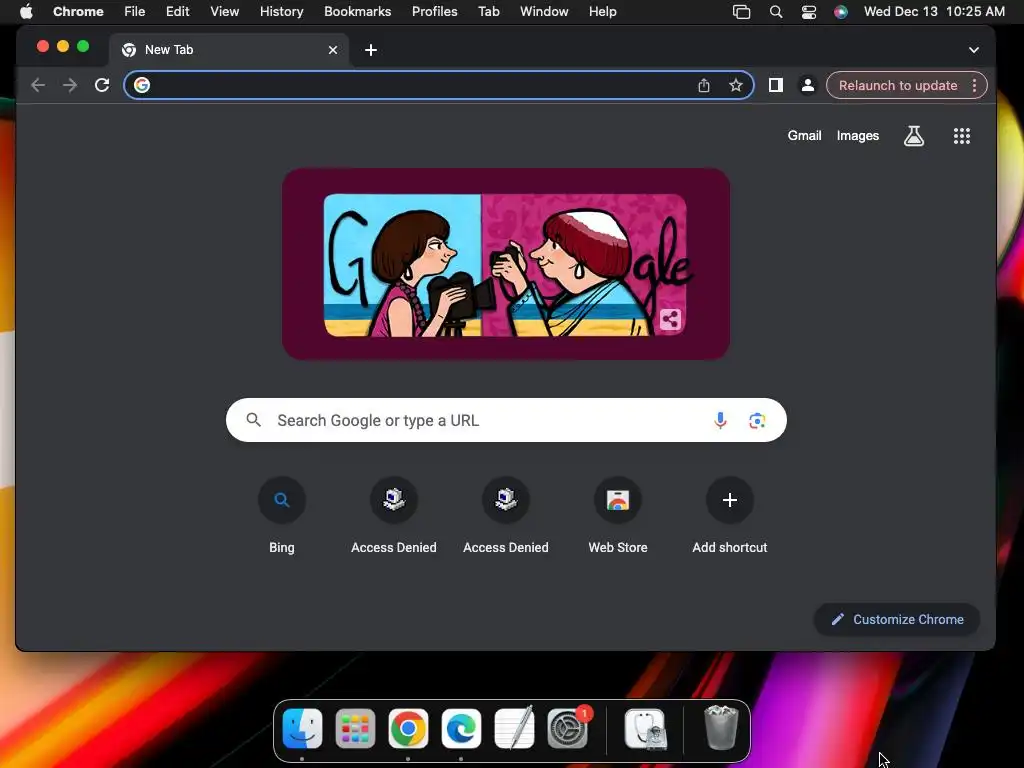Screen dimensions: 1024x768
Task: Open the side panel icon
Action: (x=775, y=85)
